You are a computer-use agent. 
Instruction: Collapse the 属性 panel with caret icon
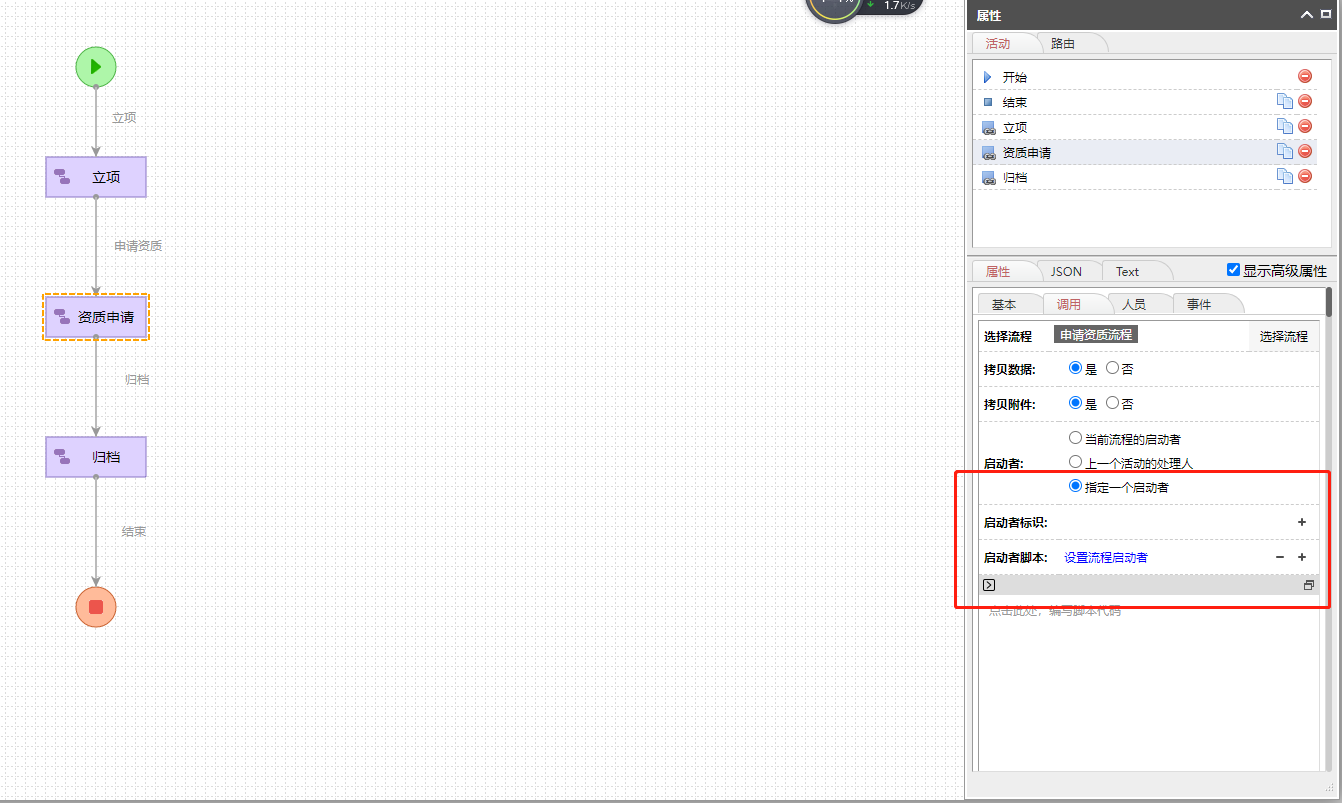1307,15
